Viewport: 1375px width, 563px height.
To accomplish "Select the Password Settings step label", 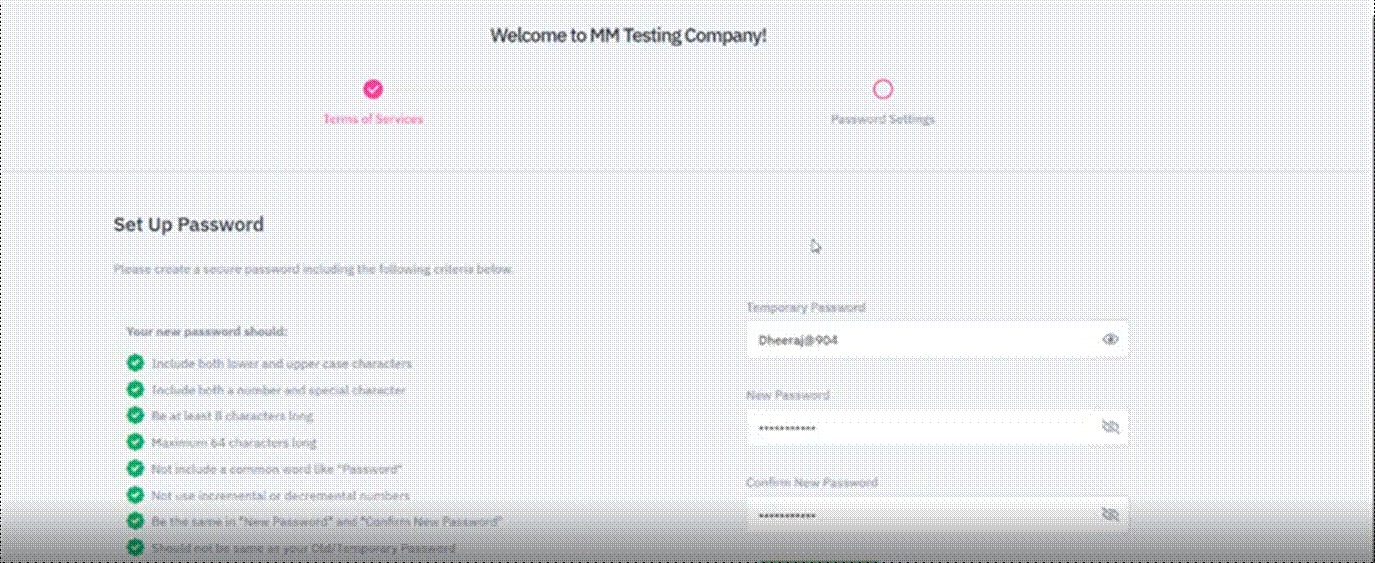I will coord(882,119).
